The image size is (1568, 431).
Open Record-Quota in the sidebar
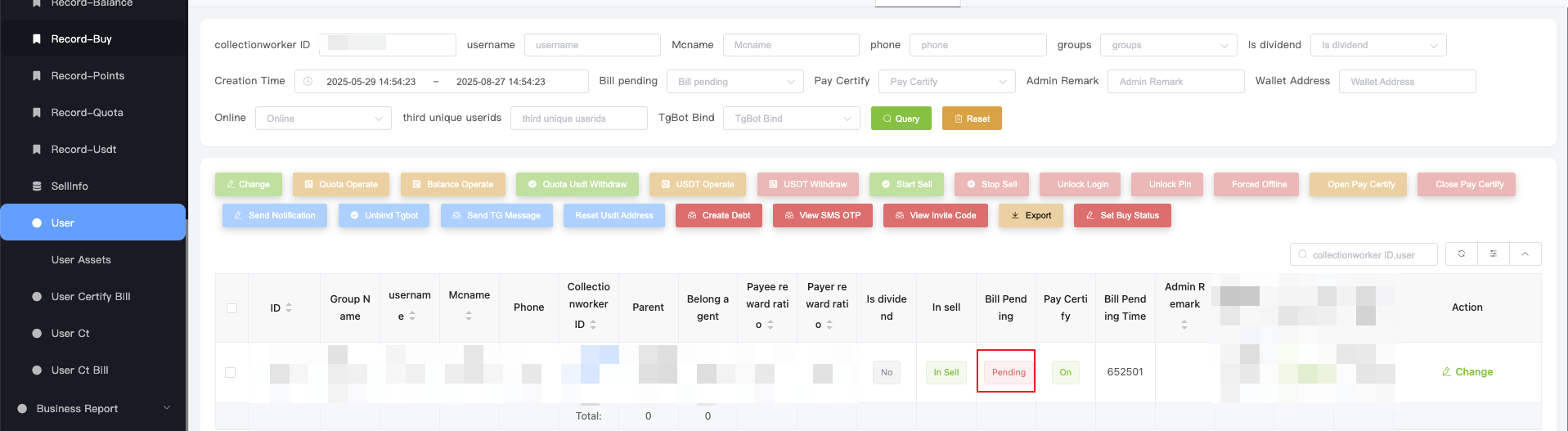[87, 113]
